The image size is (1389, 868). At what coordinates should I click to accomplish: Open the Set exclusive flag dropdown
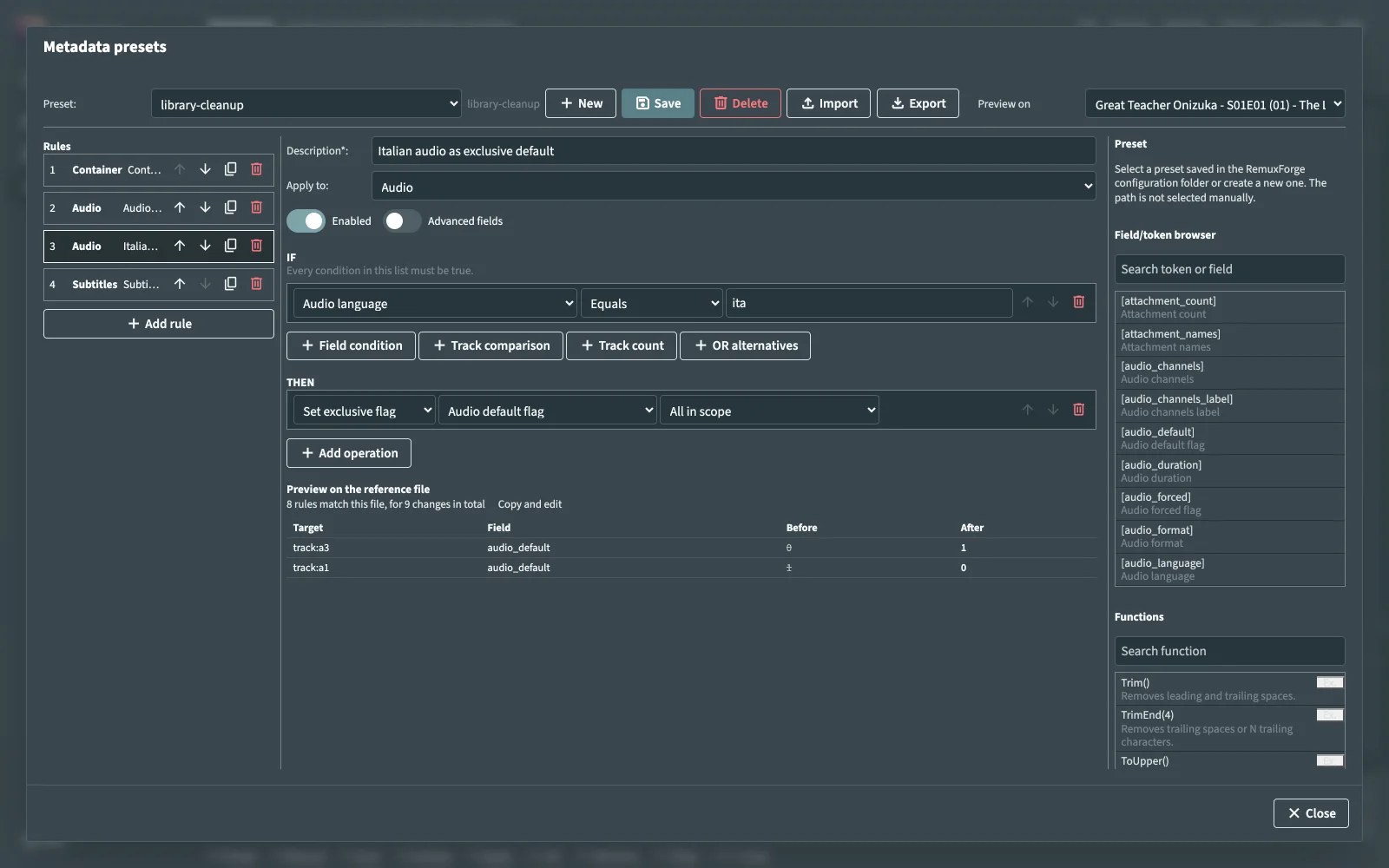(364, 411)
